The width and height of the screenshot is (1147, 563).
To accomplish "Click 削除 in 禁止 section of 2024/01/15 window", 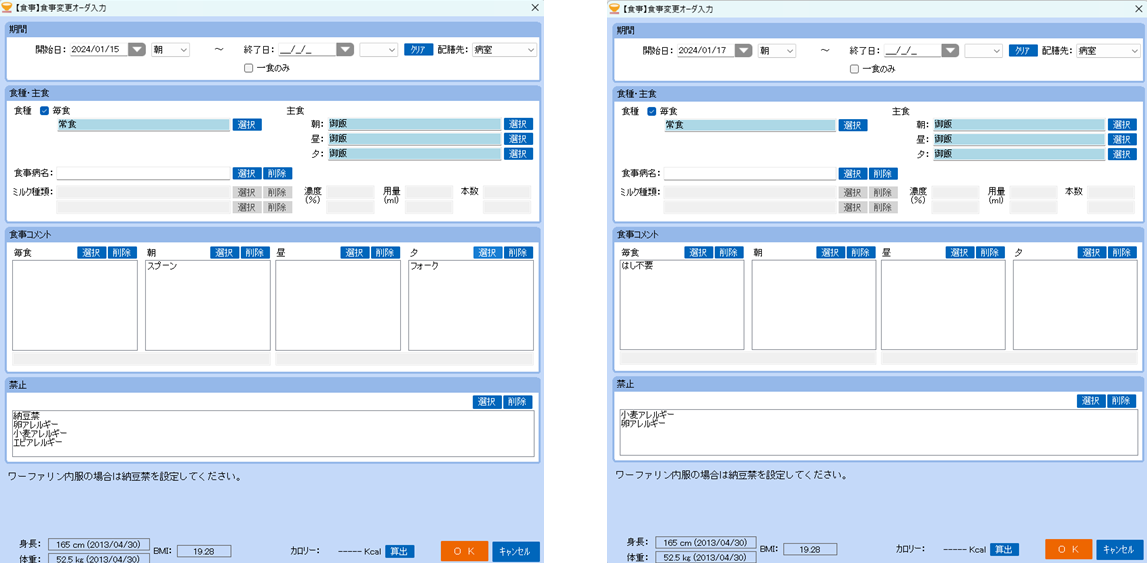I will 519,402.
